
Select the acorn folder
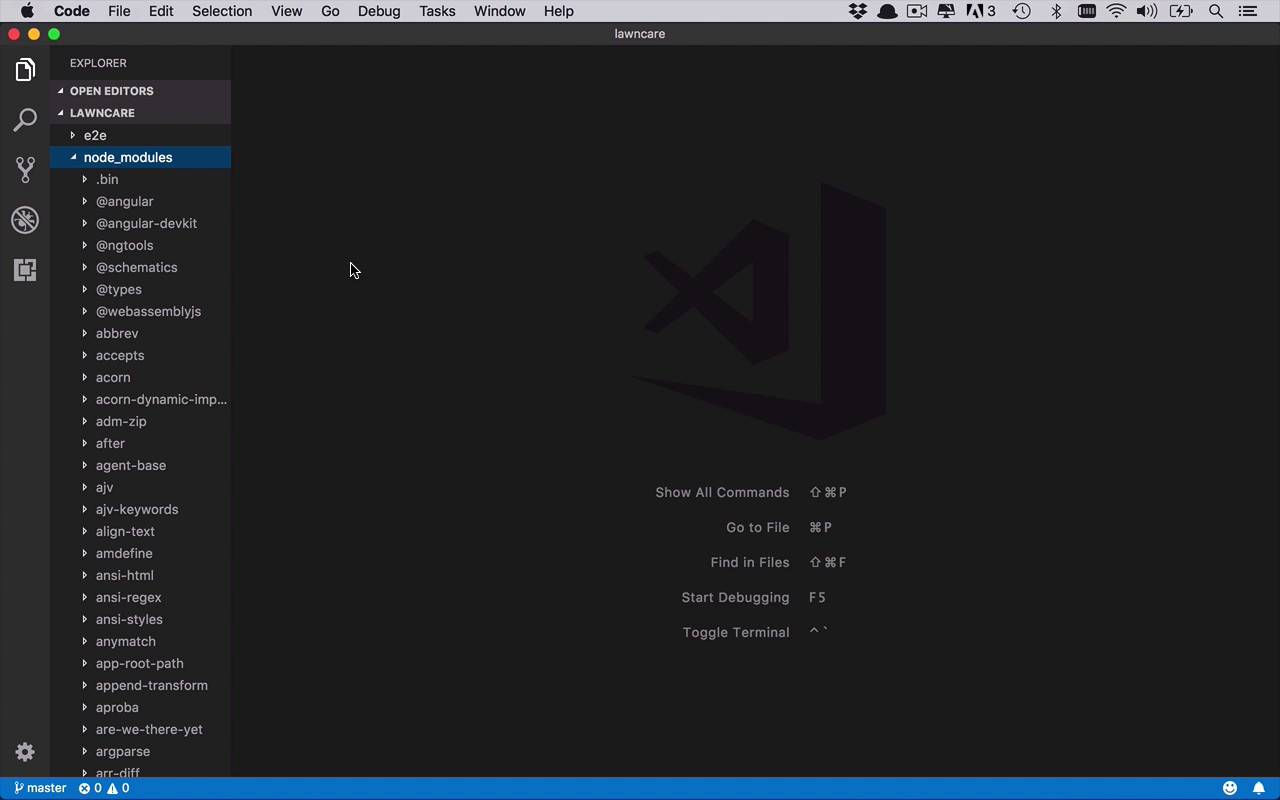(x=113, y=377)
